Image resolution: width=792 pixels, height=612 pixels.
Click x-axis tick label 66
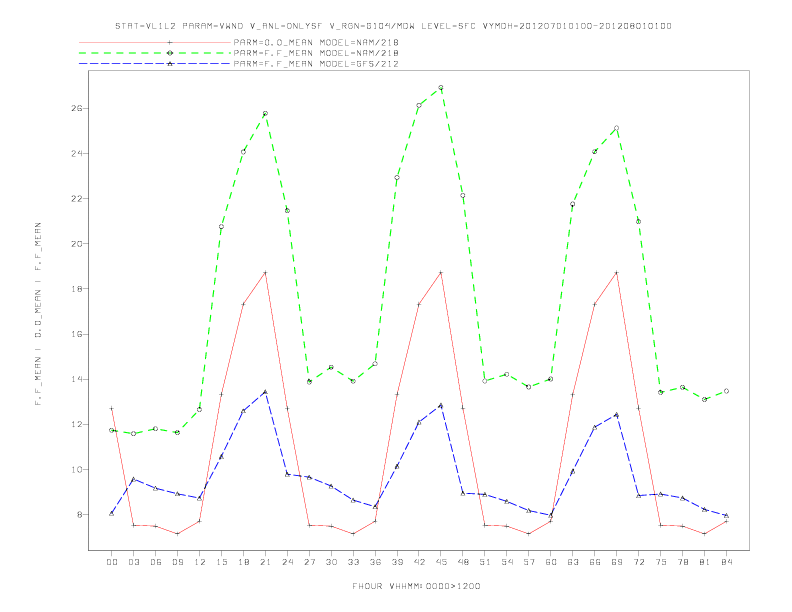tap(595, 562)
